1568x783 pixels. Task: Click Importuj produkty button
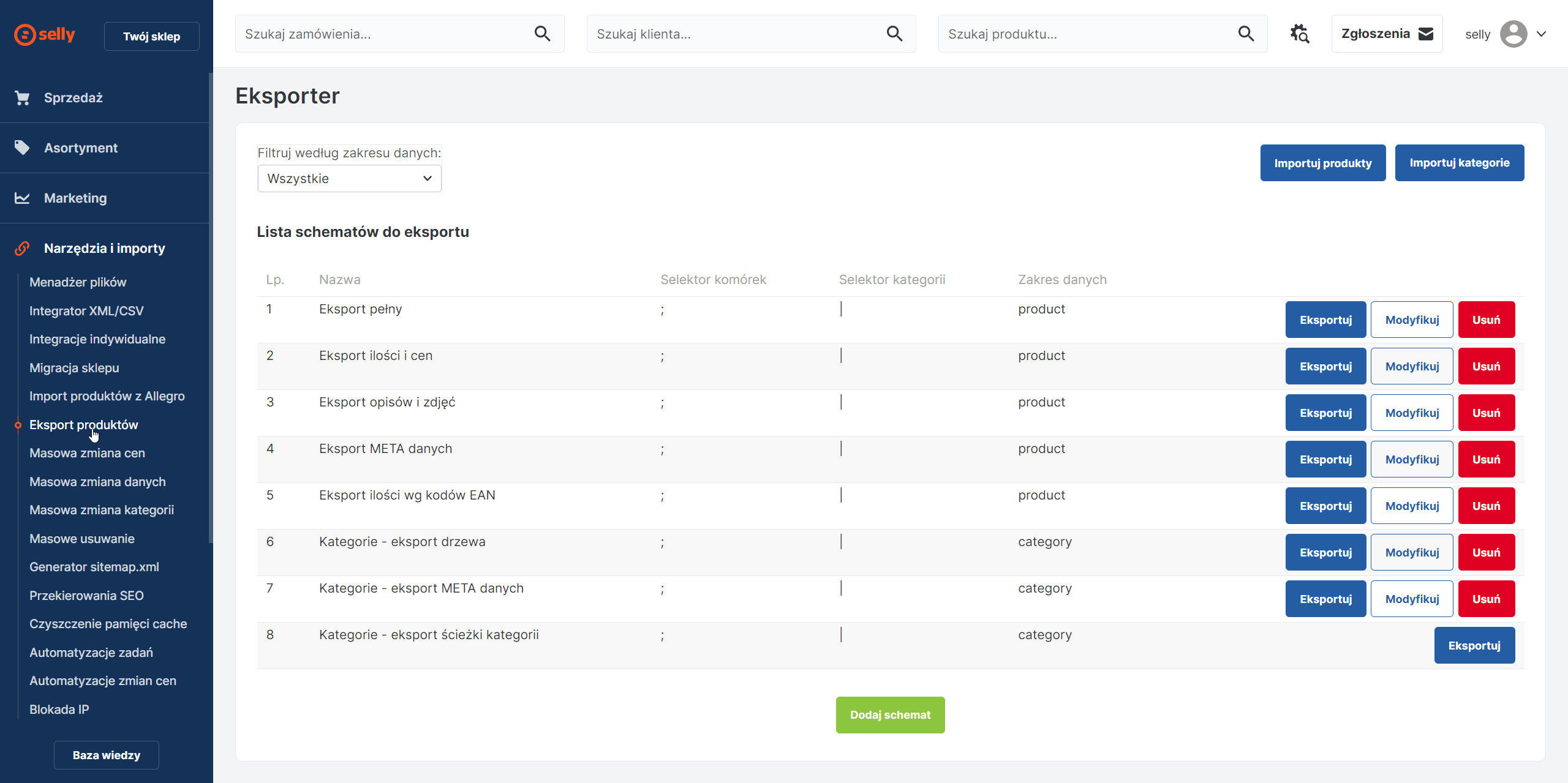point(1322,163)
